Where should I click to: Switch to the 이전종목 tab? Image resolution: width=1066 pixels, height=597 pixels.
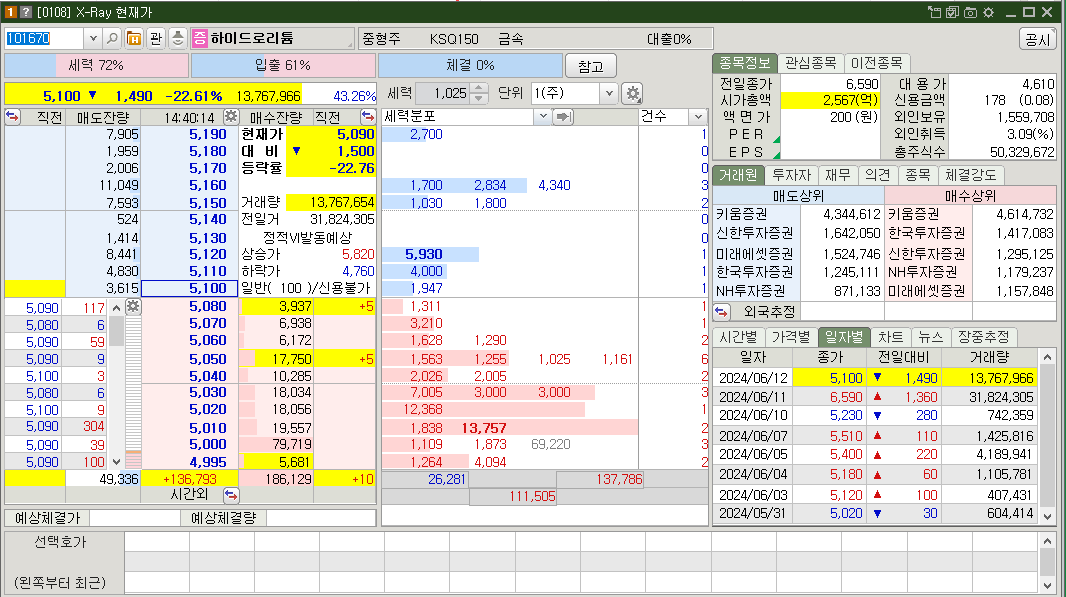(876, 63)
